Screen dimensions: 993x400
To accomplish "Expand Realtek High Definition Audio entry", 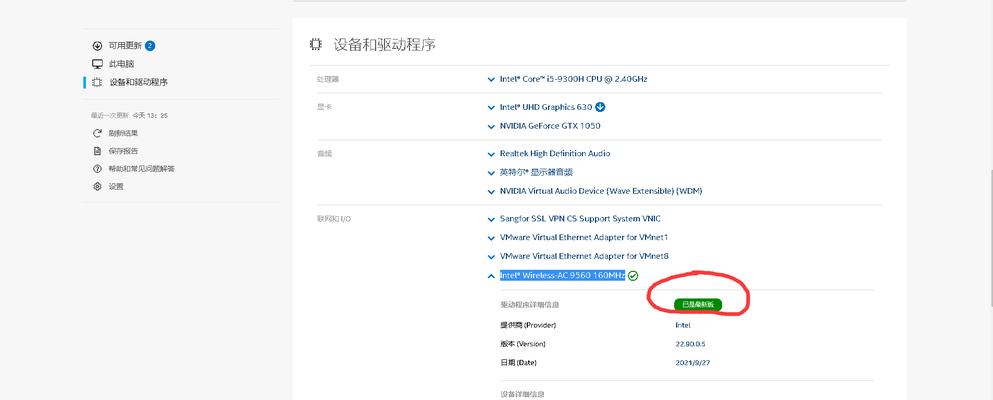I will coord(491,154).
